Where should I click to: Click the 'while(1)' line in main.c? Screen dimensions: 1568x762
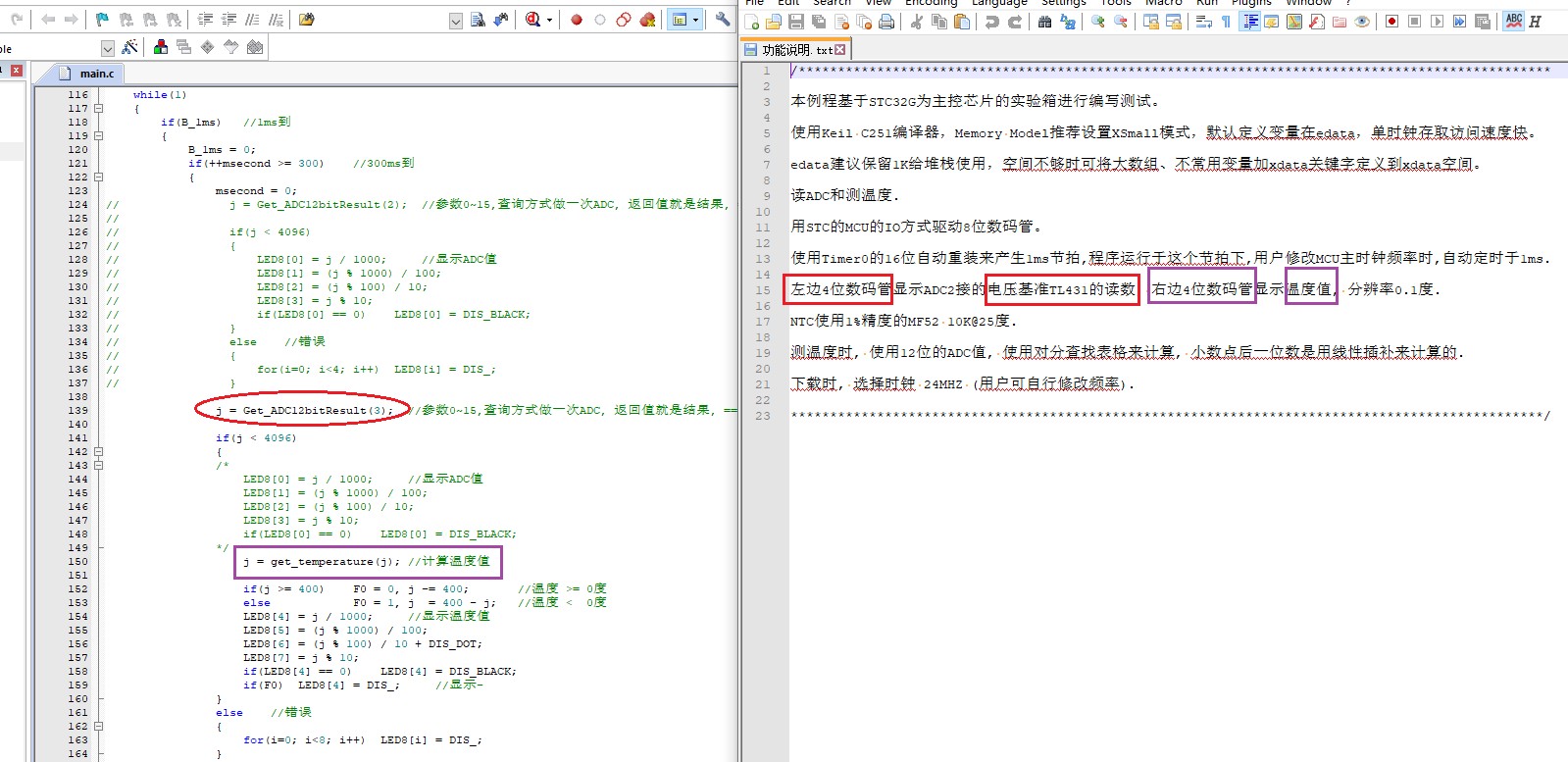coord(159,95)
